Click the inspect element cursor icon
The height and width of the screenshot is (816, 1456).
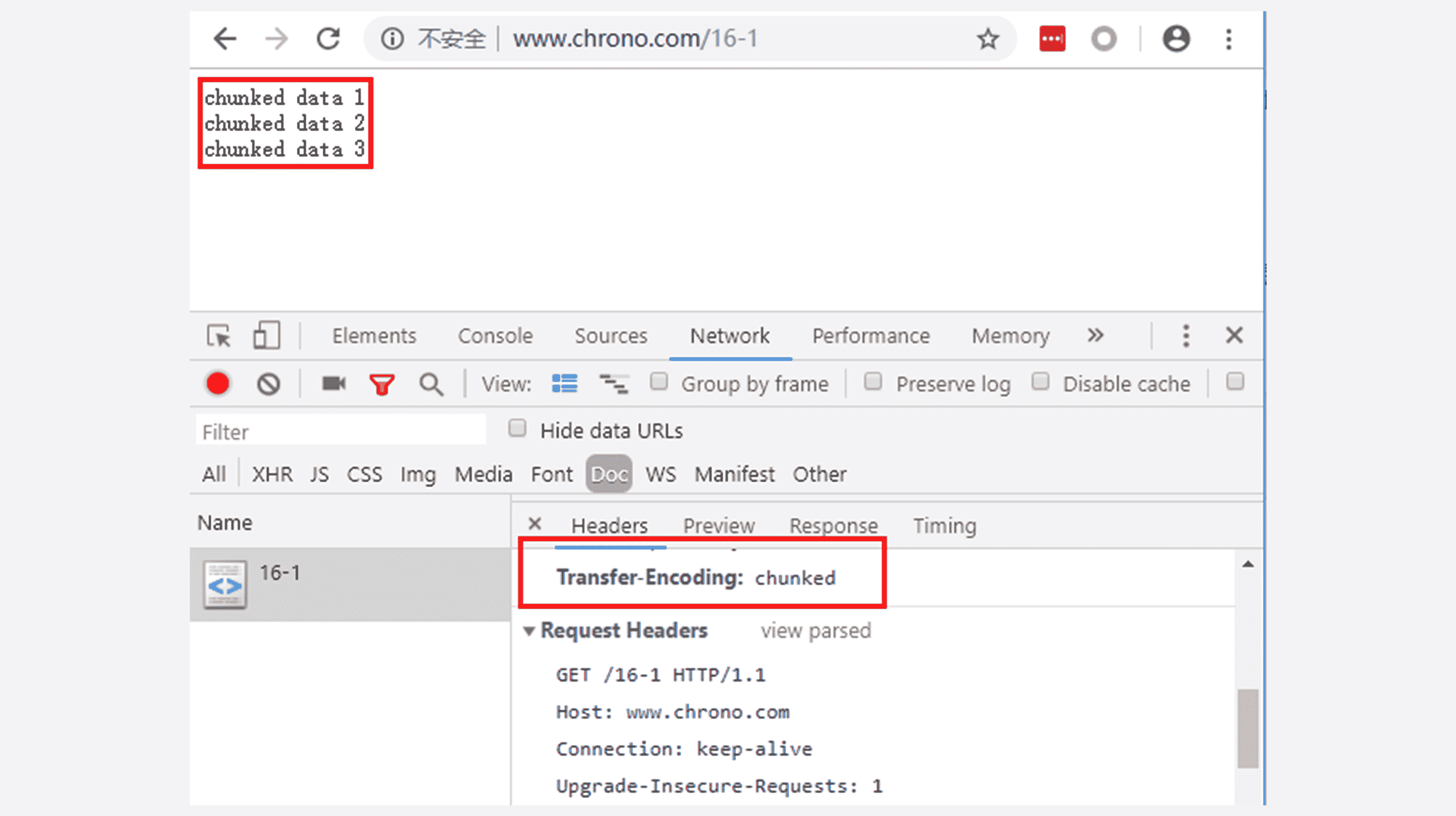pos(218,336)
